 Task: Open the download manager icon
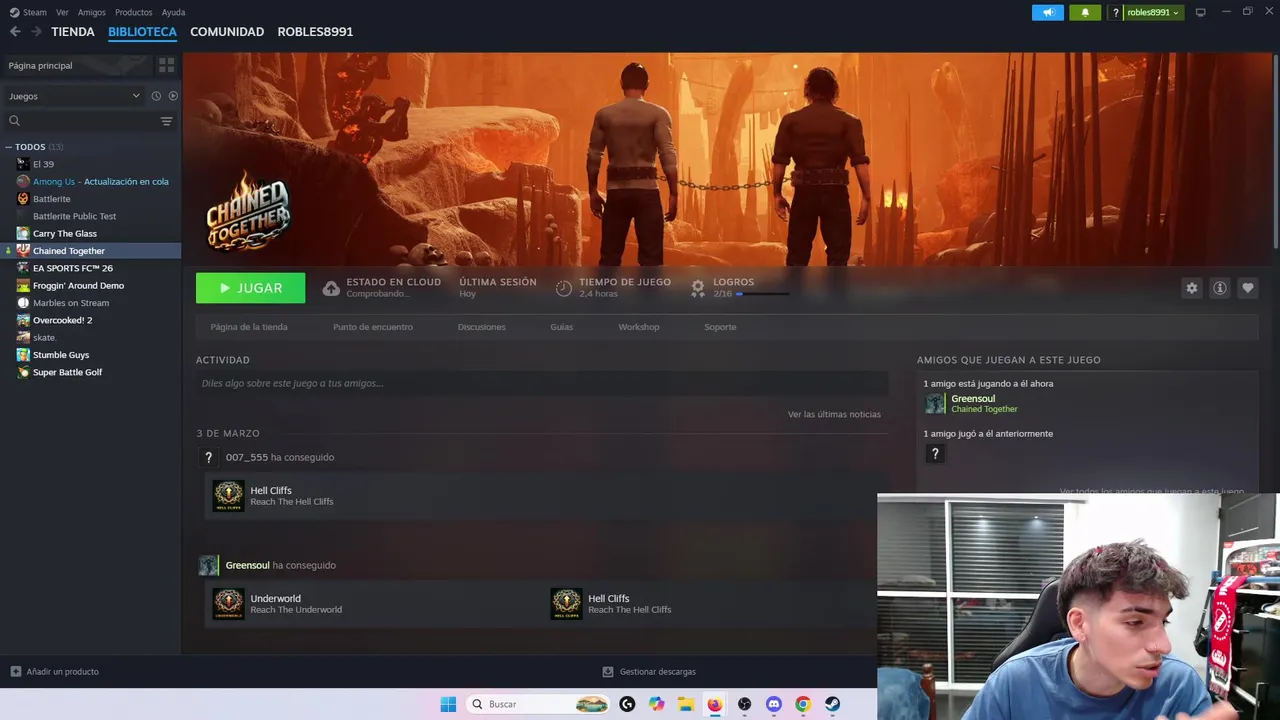(x=607, y=671)
